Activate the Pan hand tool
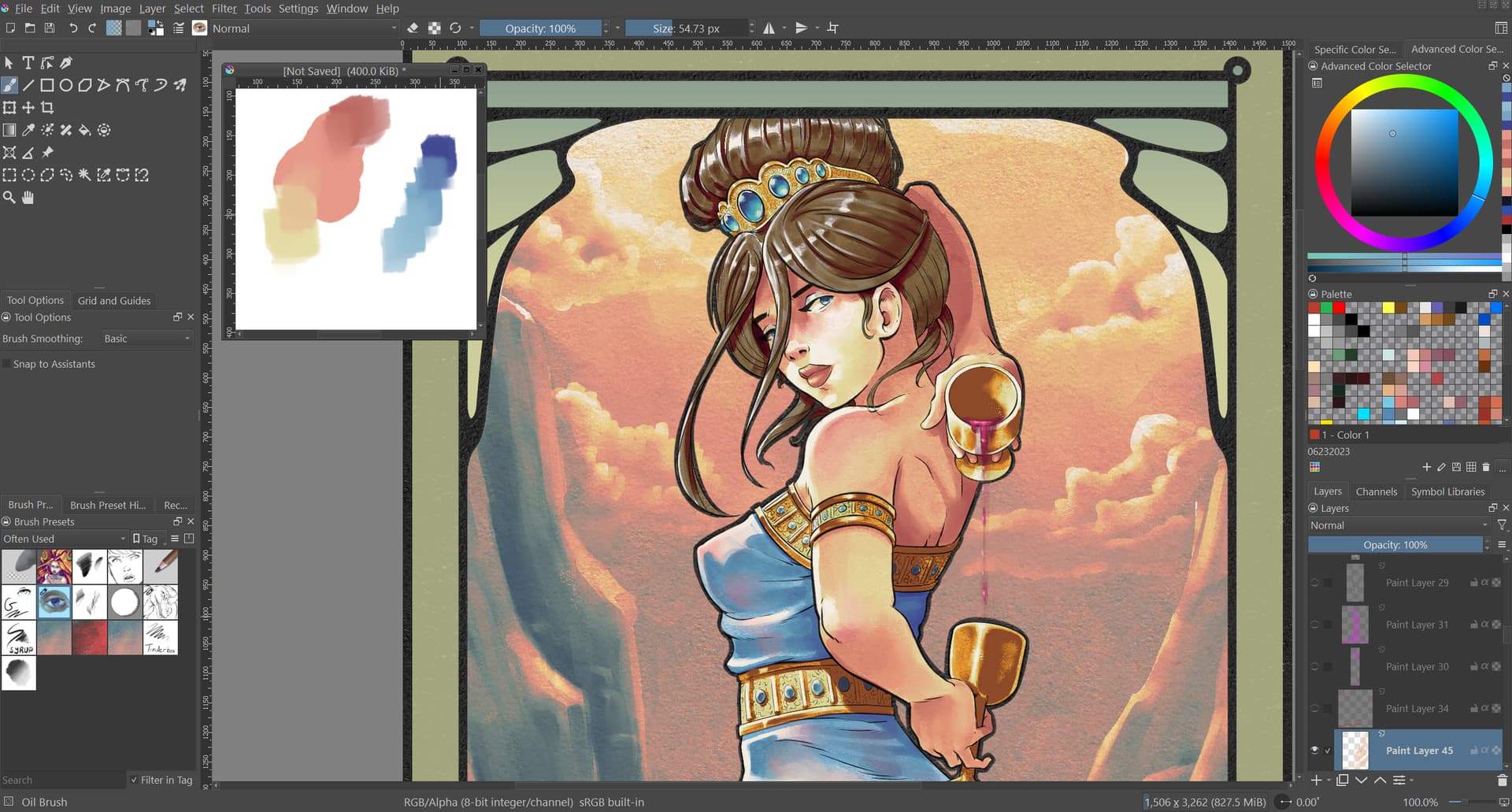1512x812 pixels. point(28,198)
